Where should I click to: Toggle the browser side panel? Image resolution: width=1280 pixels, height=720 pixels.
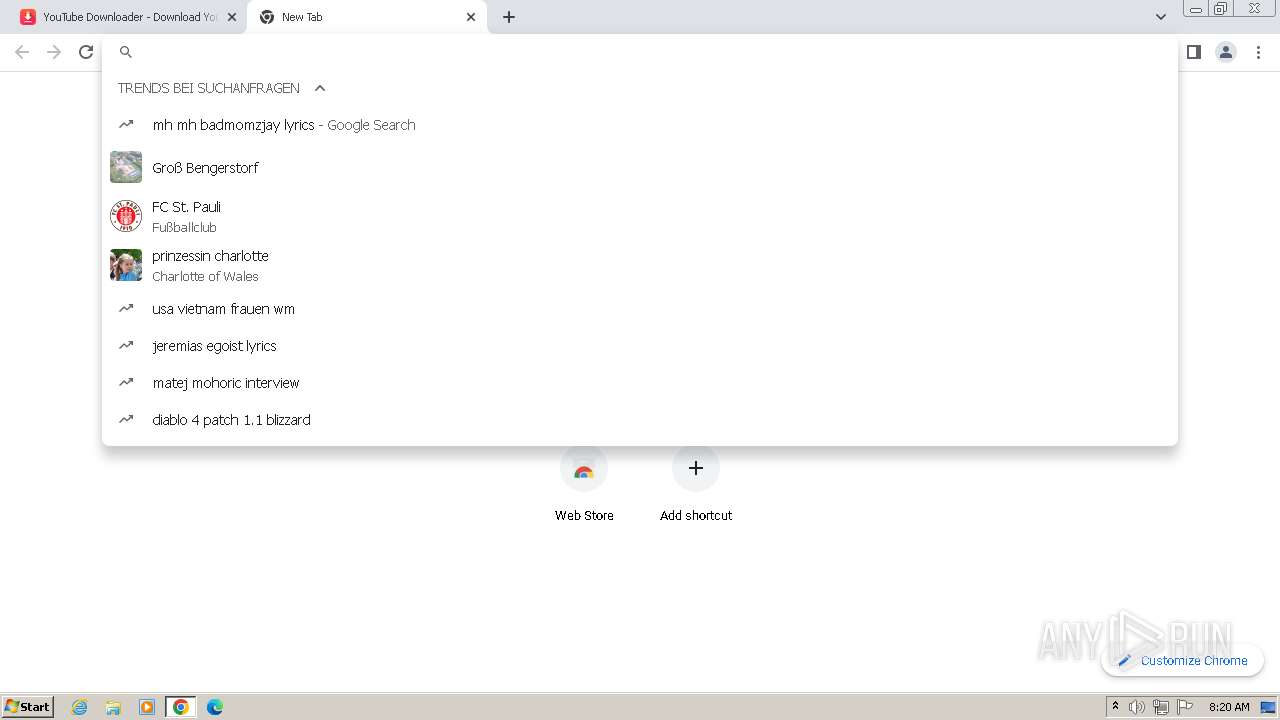pyautogui.click(x=1193, y=52)
